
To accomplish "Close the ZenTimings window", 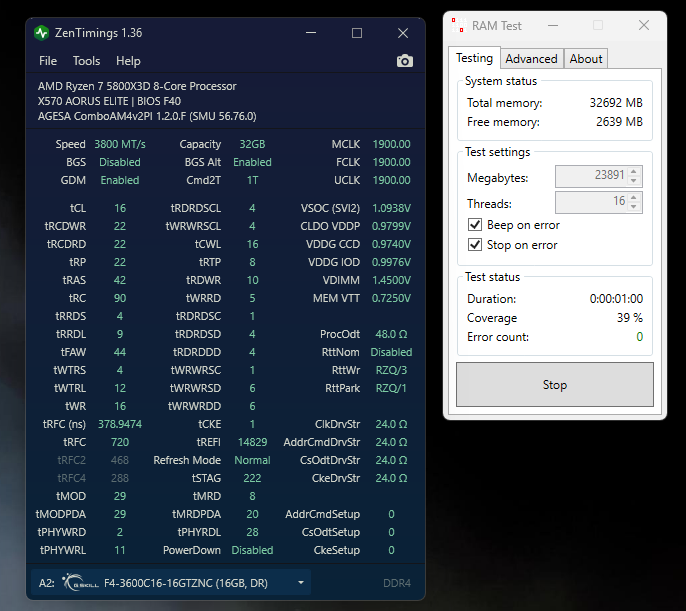I will click(403, 33).
